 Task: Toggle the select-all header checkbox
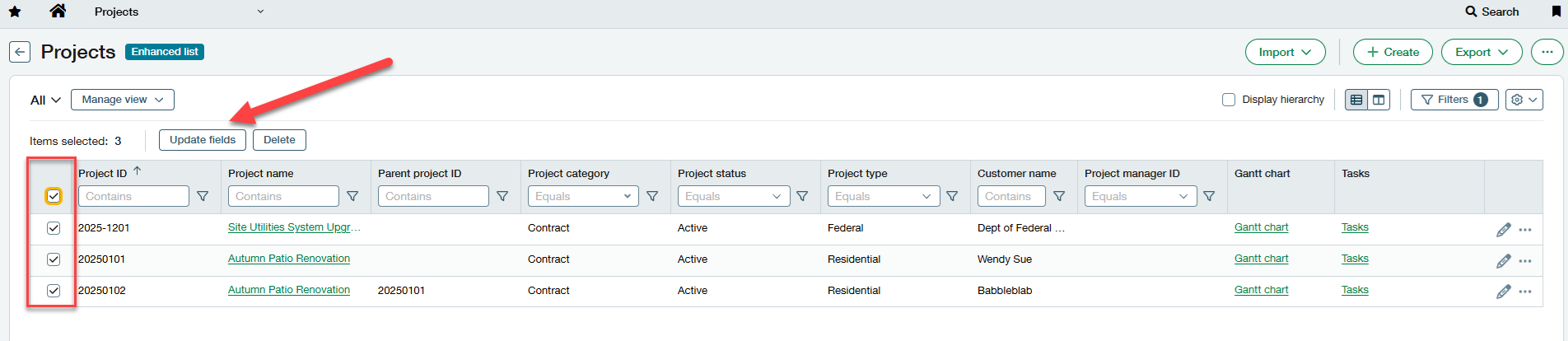[54, 196]
